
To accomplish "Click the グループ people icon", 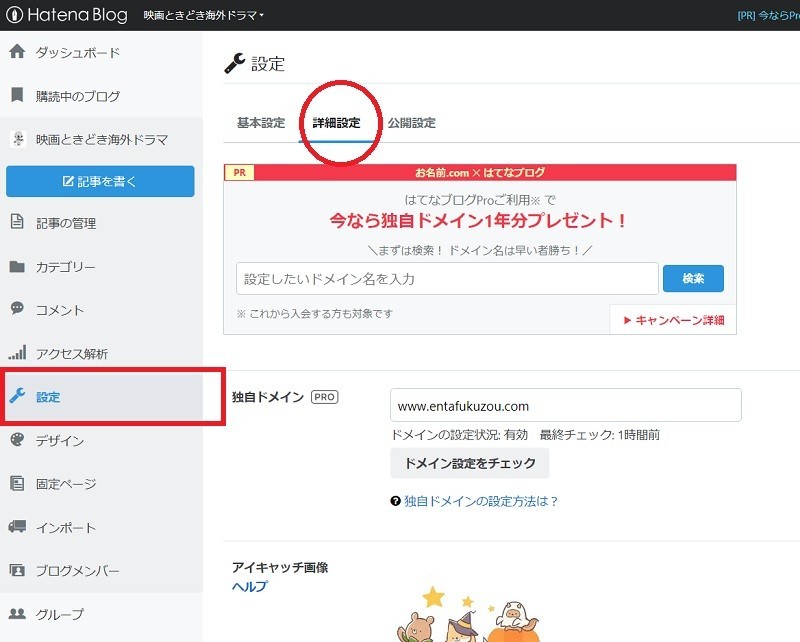I will click(x=17, y=613).
